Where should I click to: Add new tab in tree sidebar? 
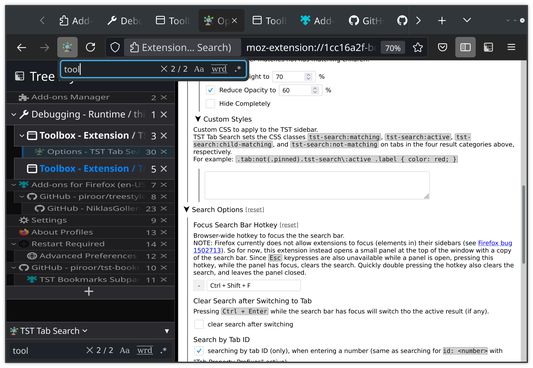pyautogui.click(x=89, y=292)
